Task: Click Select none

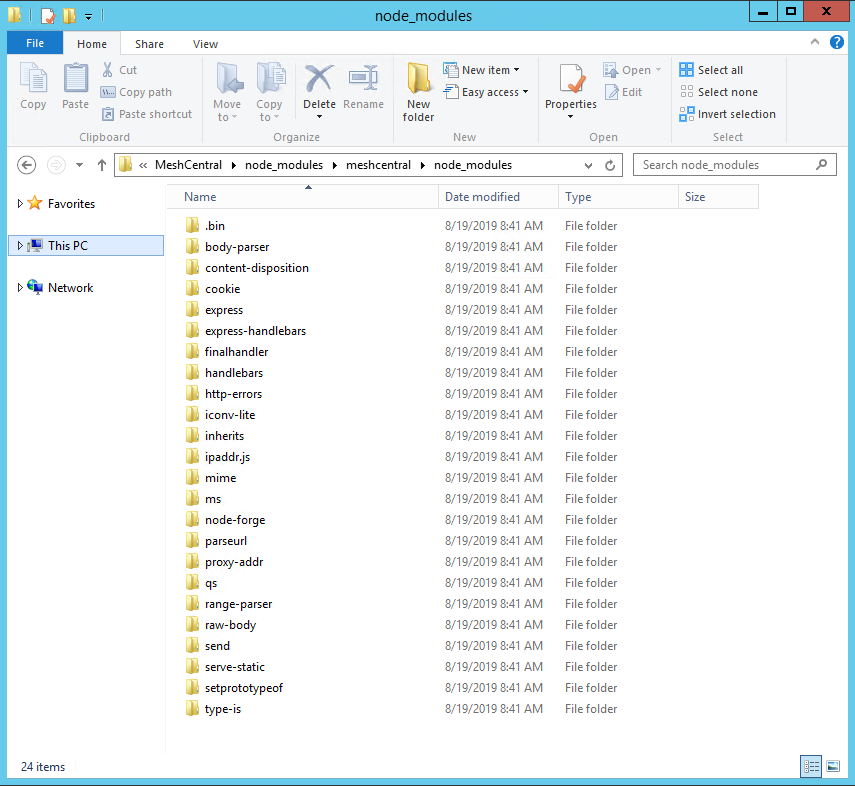Action: click(719, 92)
